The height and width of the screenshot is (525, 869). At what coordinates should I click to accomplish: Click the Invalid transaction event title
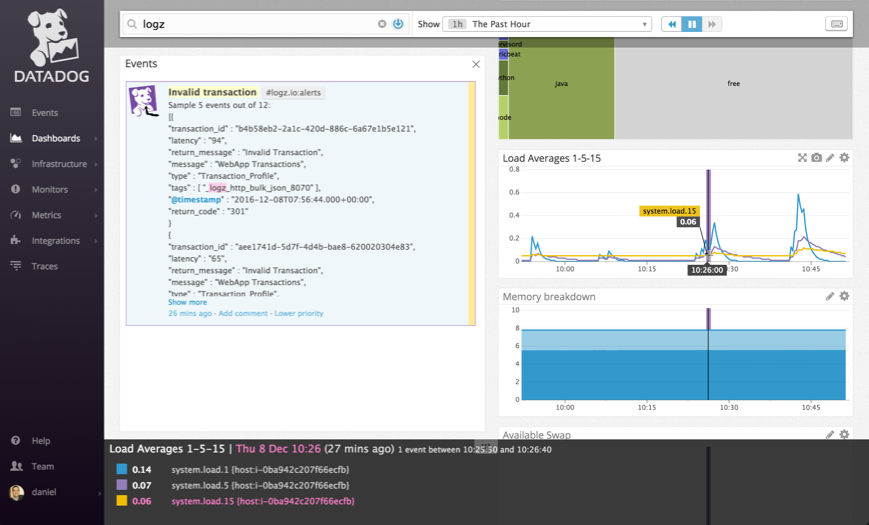(212, 92)
